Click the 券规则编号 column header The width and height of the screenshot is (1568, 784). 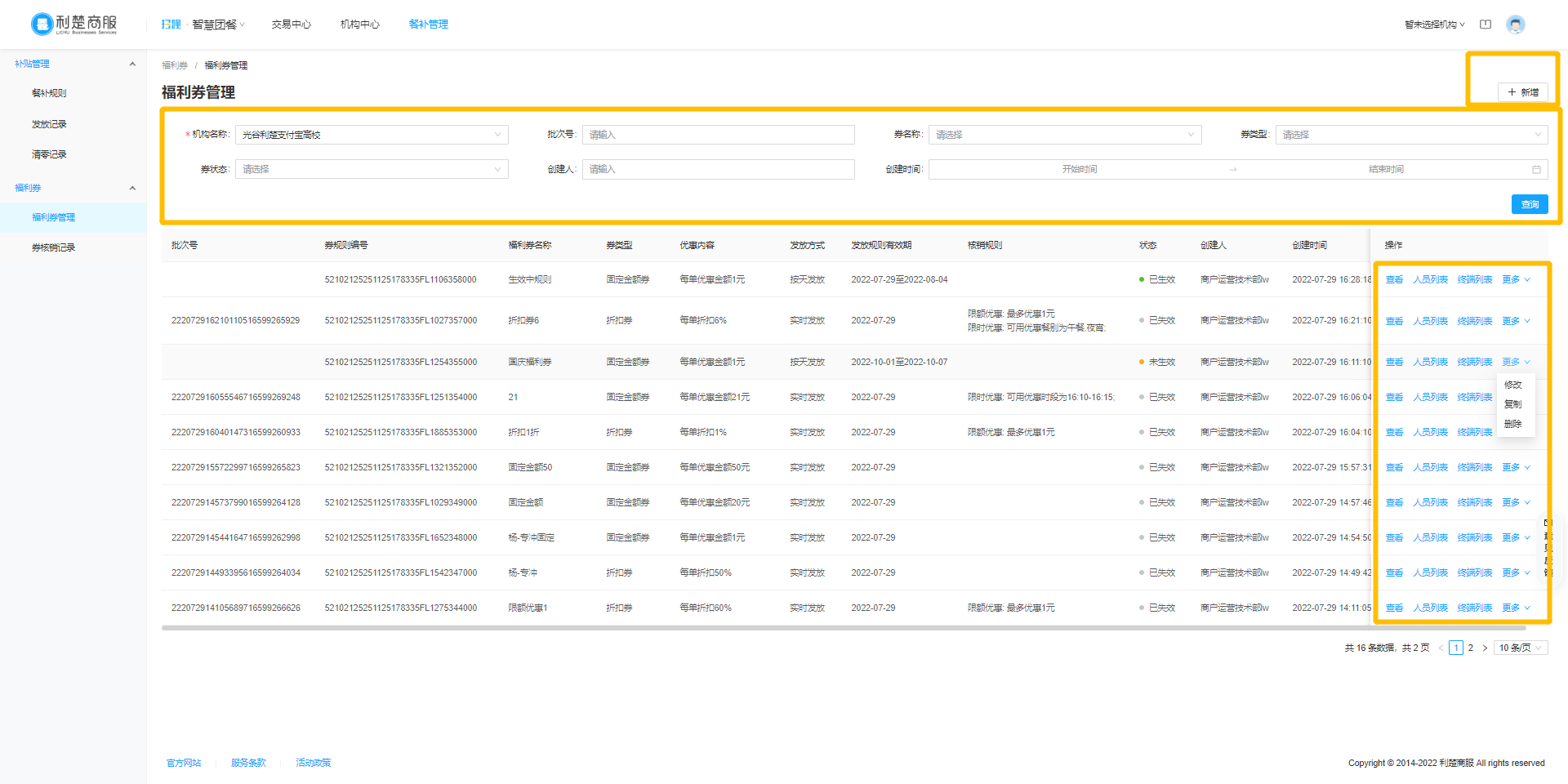point(346,245)
